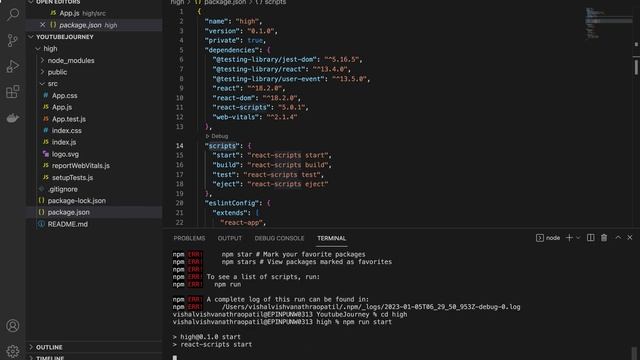This screenshot has width=640, height=360.
Task: Click the "react-app" value on line 22
Action: [x=241, y=222]
